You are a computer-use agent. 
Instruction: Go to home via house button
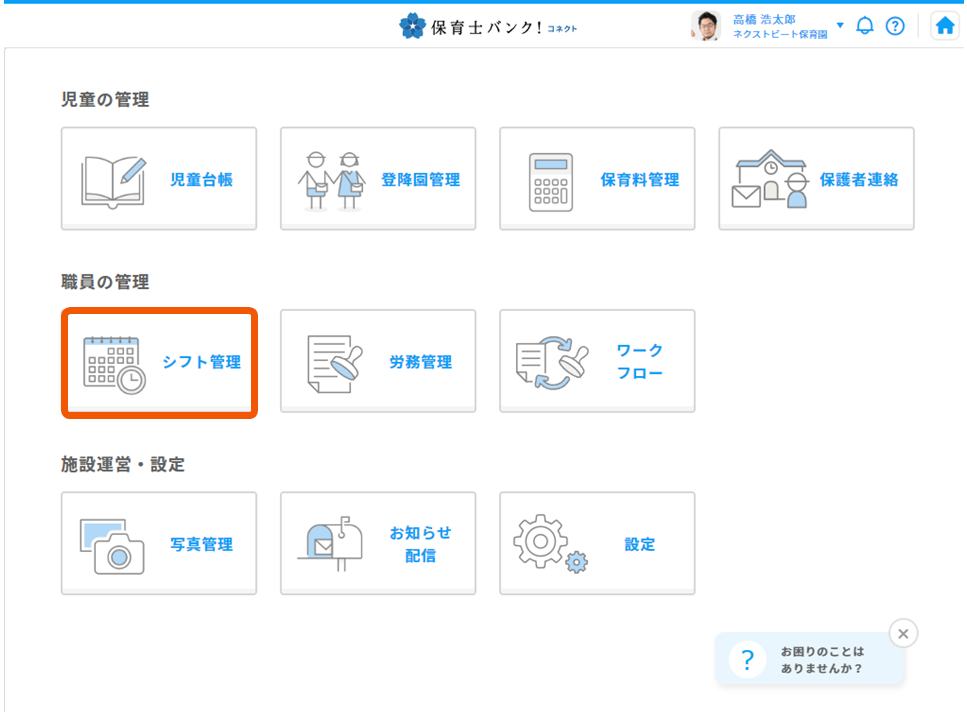[944, 27]
